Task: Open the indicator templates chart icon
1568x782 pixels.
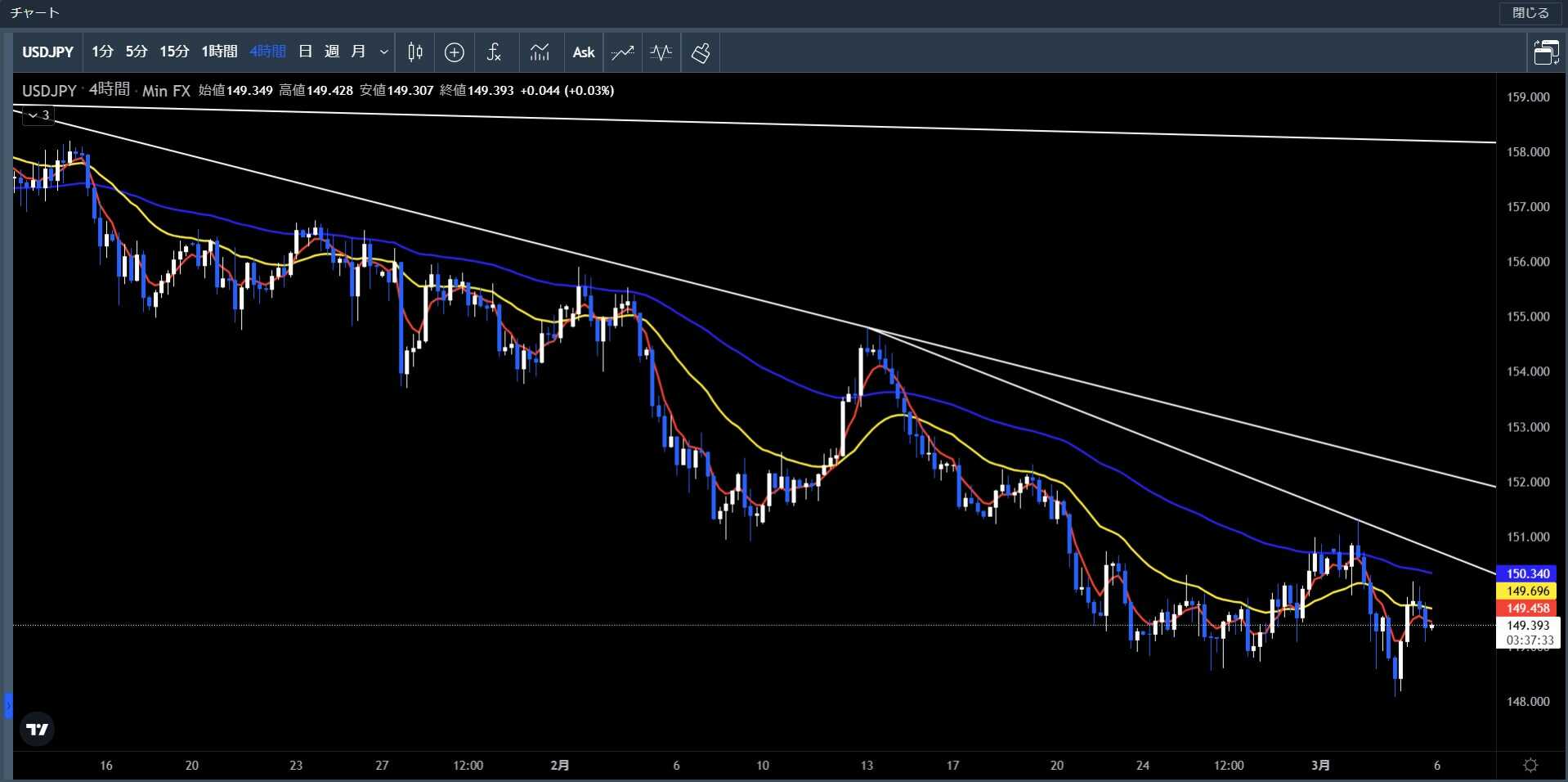Action: [540, 52]
